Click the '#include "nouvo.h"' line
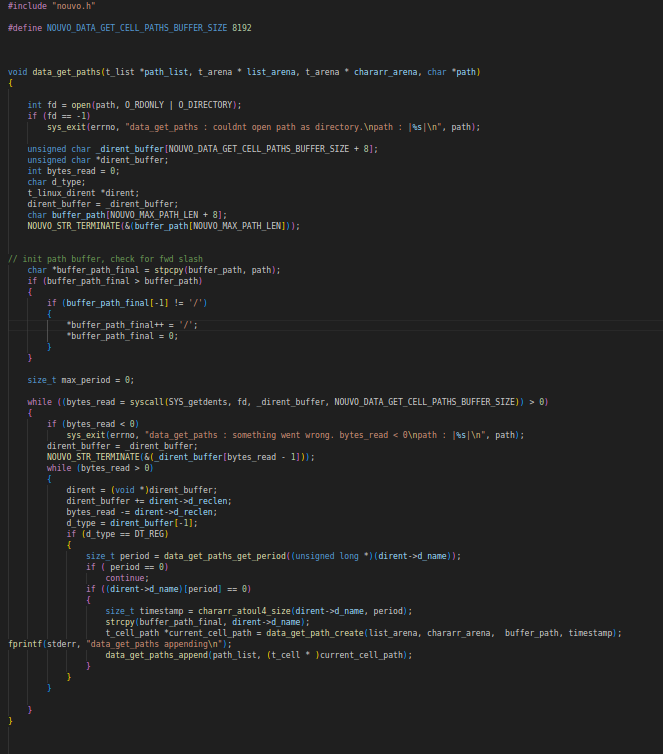Screen dimensions: 663x754 tap(51, 6)
